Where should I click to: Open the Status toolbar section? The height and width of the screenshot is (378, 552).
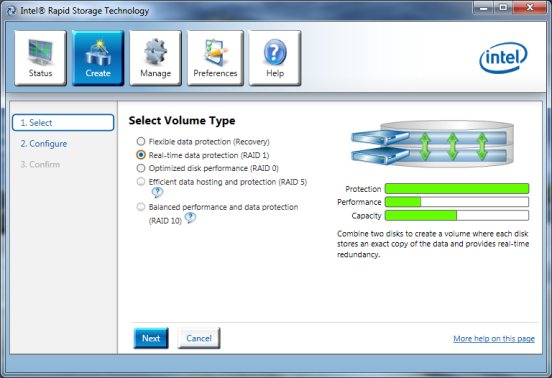coord(40,58)
